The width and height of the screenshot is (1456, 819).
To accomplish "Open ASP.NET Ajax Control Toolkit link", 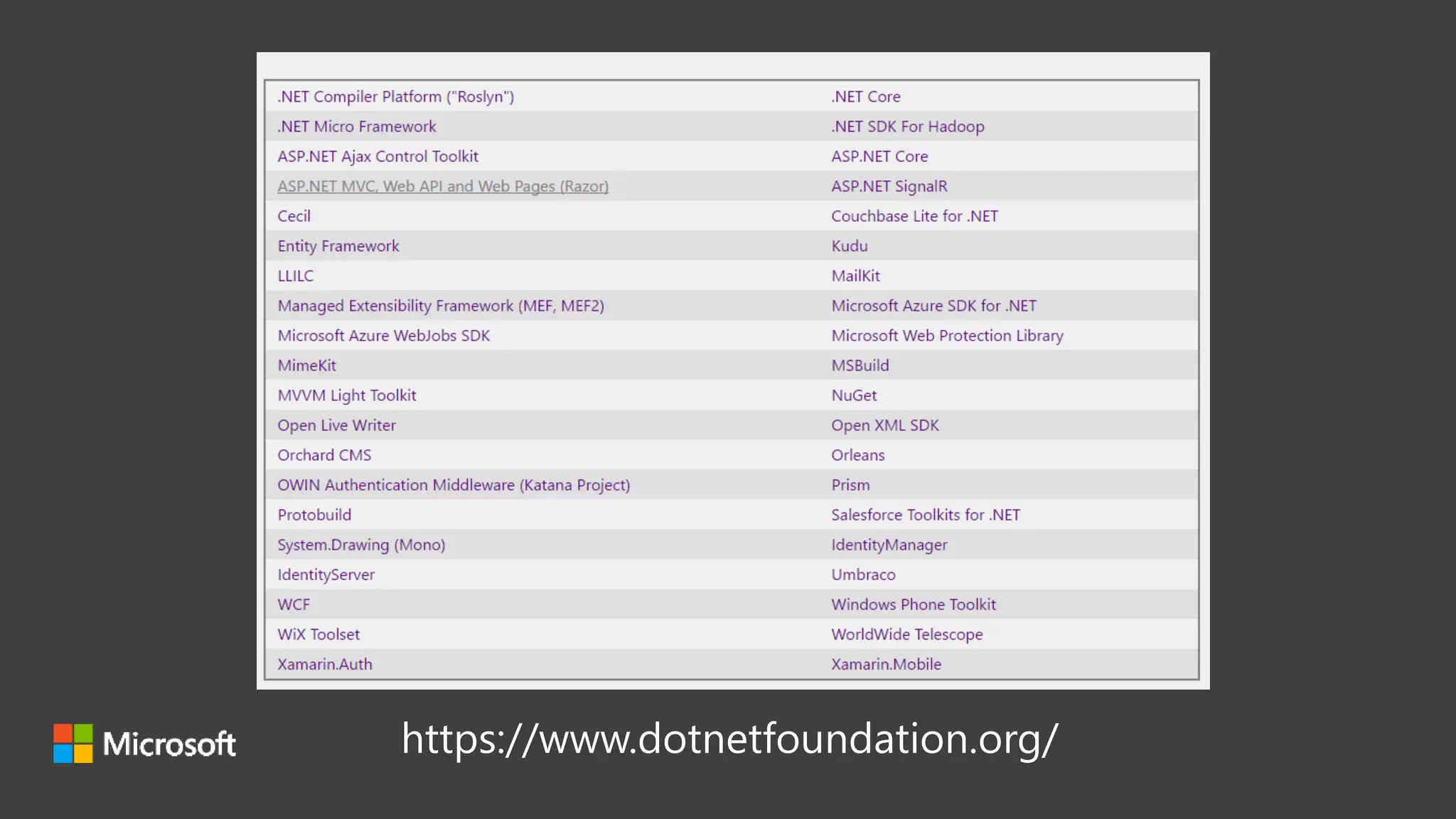I will tap(378, 156).
